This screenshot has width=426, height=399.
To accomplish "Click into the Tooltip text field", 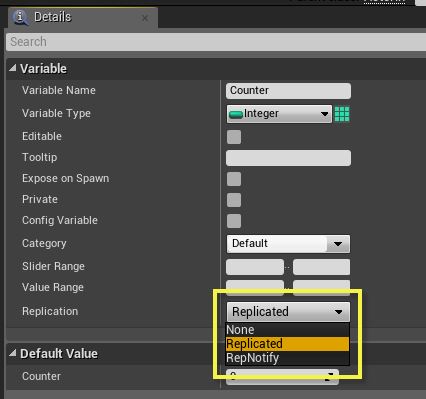I will [x=288, y=158].
